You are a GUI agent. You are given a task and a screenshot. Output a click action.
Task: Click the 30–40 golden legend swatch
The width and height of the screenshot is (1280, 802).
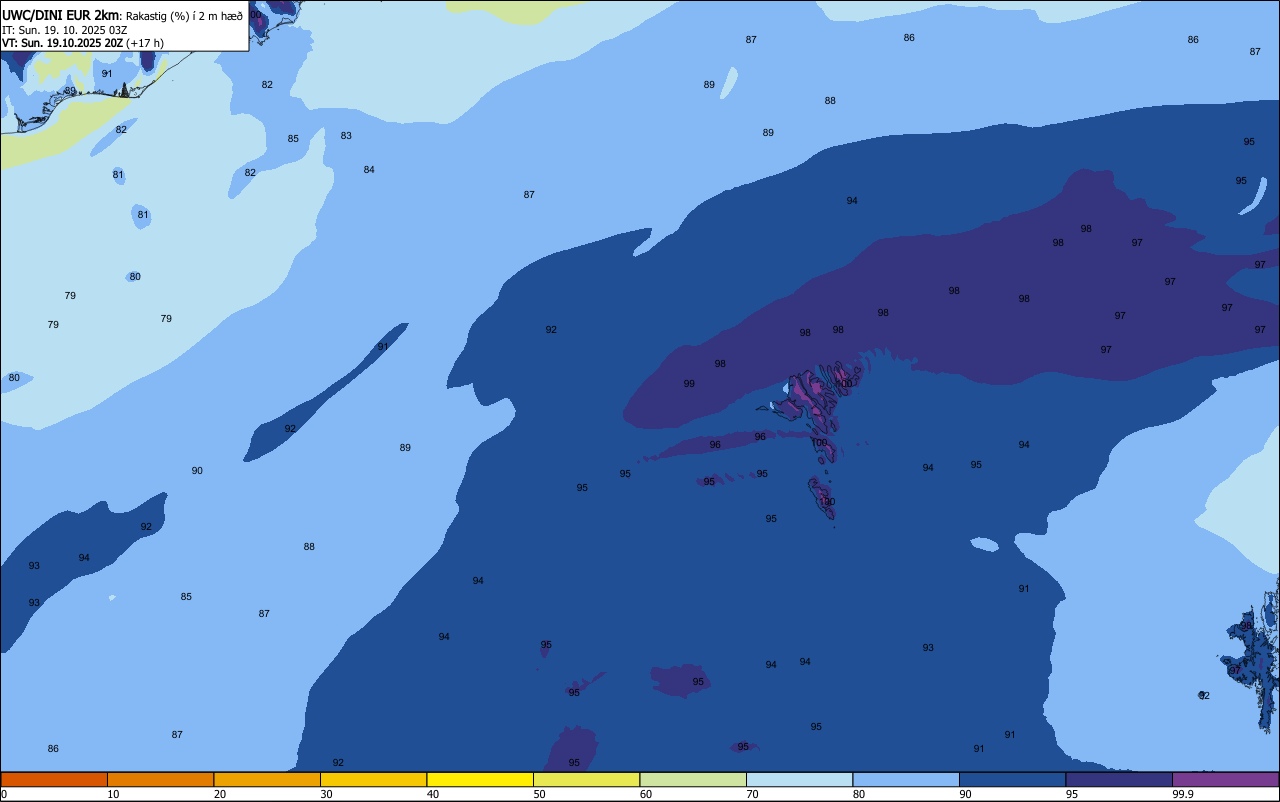coord(373,779)
